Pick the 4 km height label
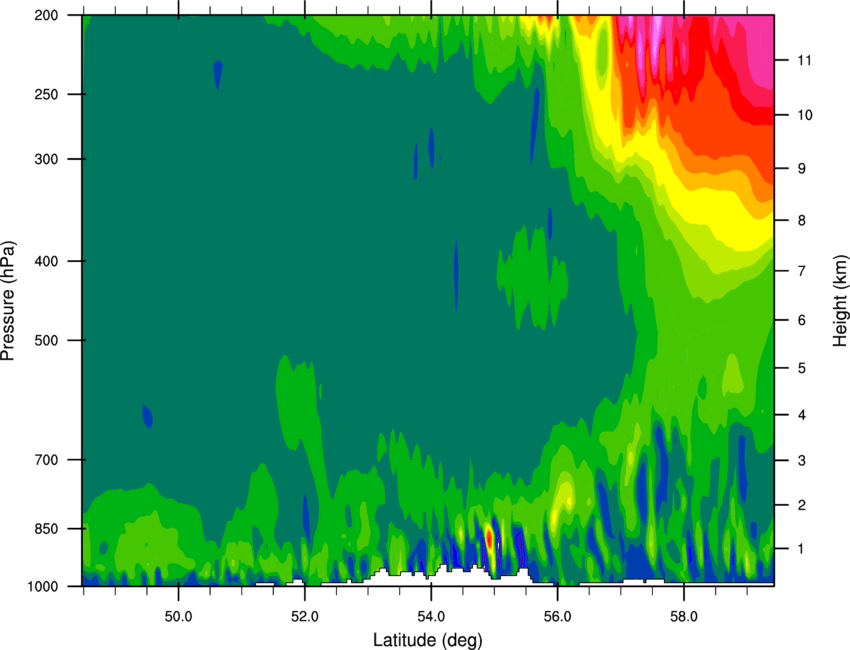This screenshot has width=850, height=650. tap(802, 415)
